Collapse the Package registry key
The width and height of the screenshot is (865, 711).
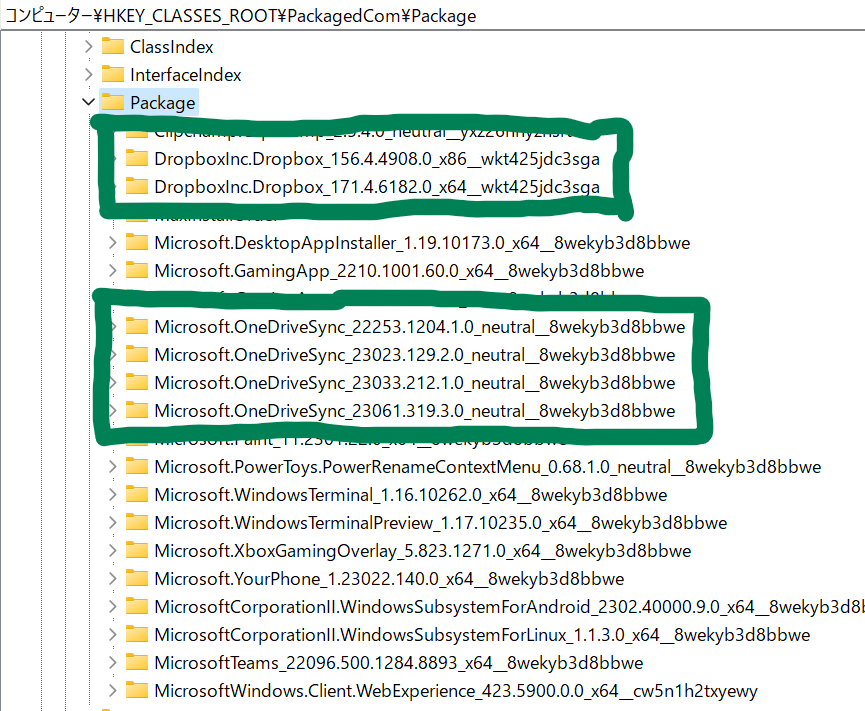point(88,102)
